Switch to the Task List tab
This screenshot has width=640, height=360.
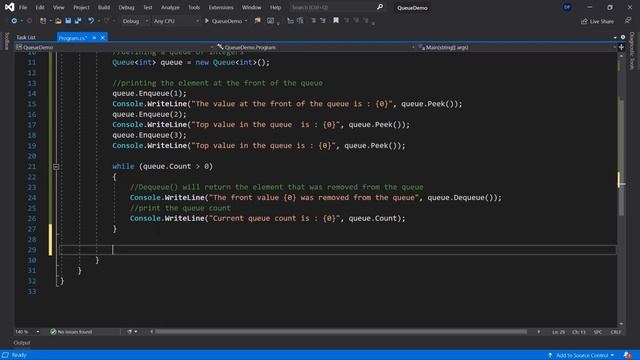[26, 38]
